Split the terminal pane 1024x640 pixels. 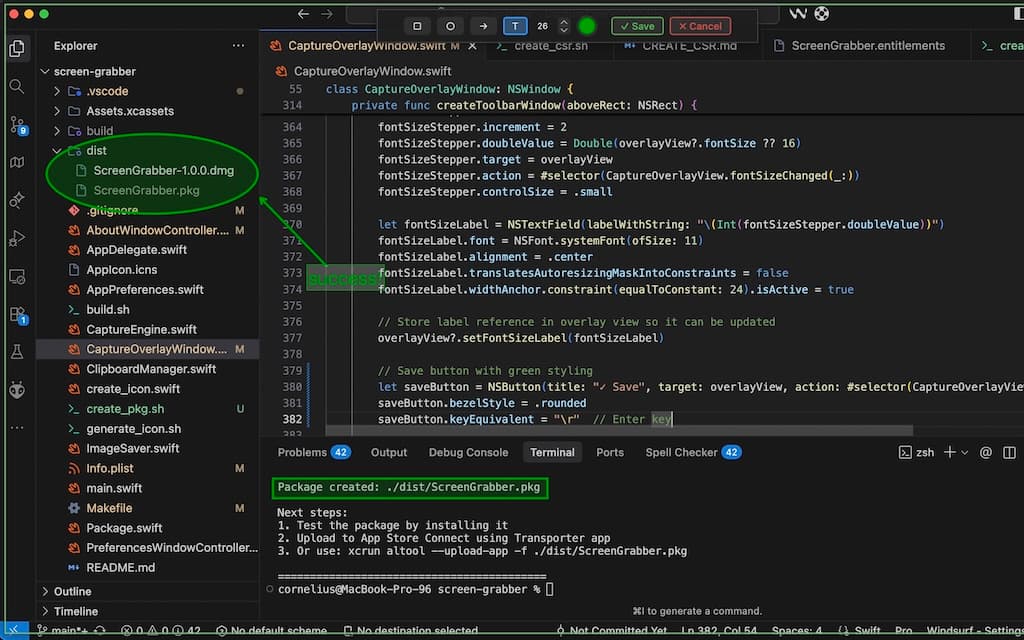point(1009,451)
